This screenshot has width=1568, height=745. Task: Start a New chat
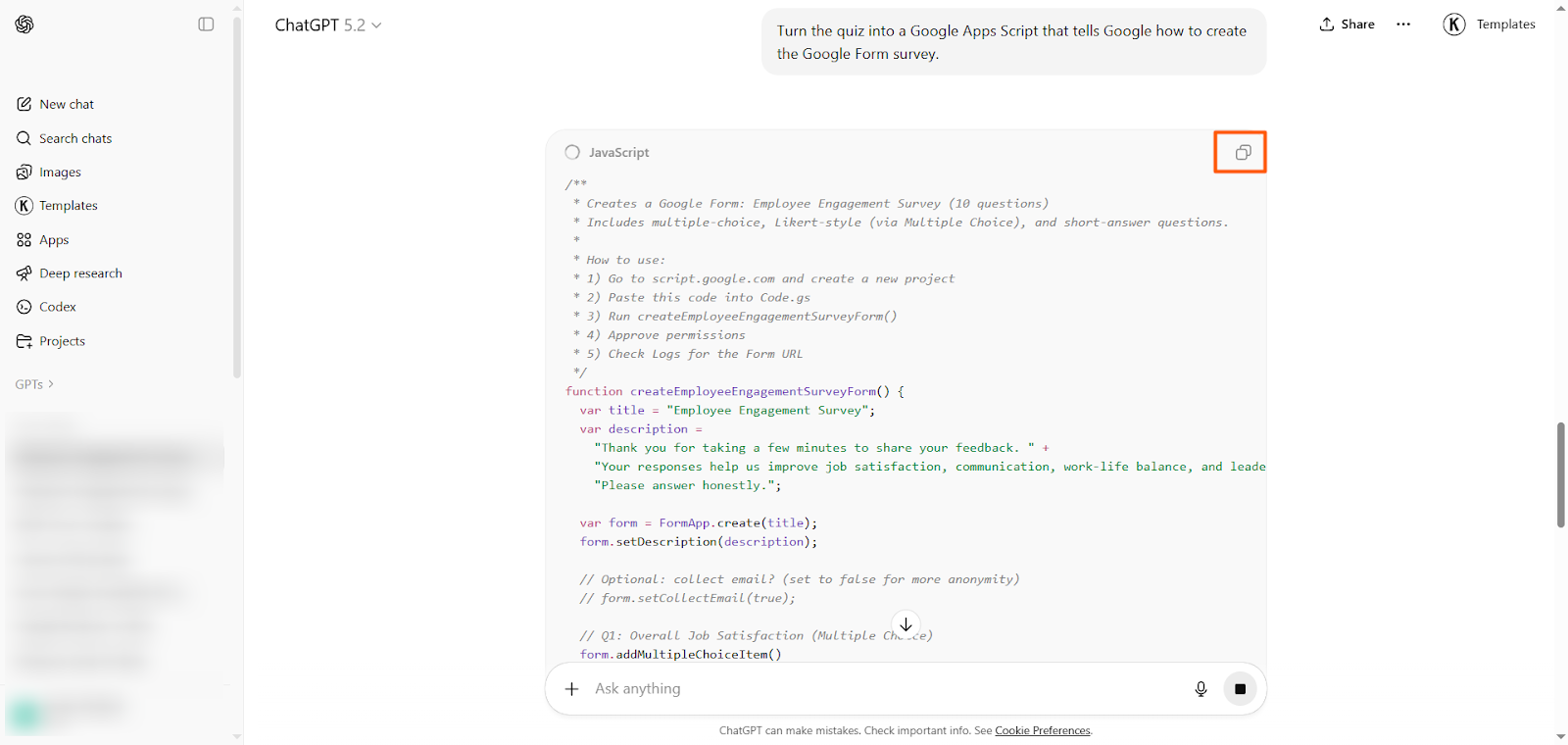click(67, 104)
